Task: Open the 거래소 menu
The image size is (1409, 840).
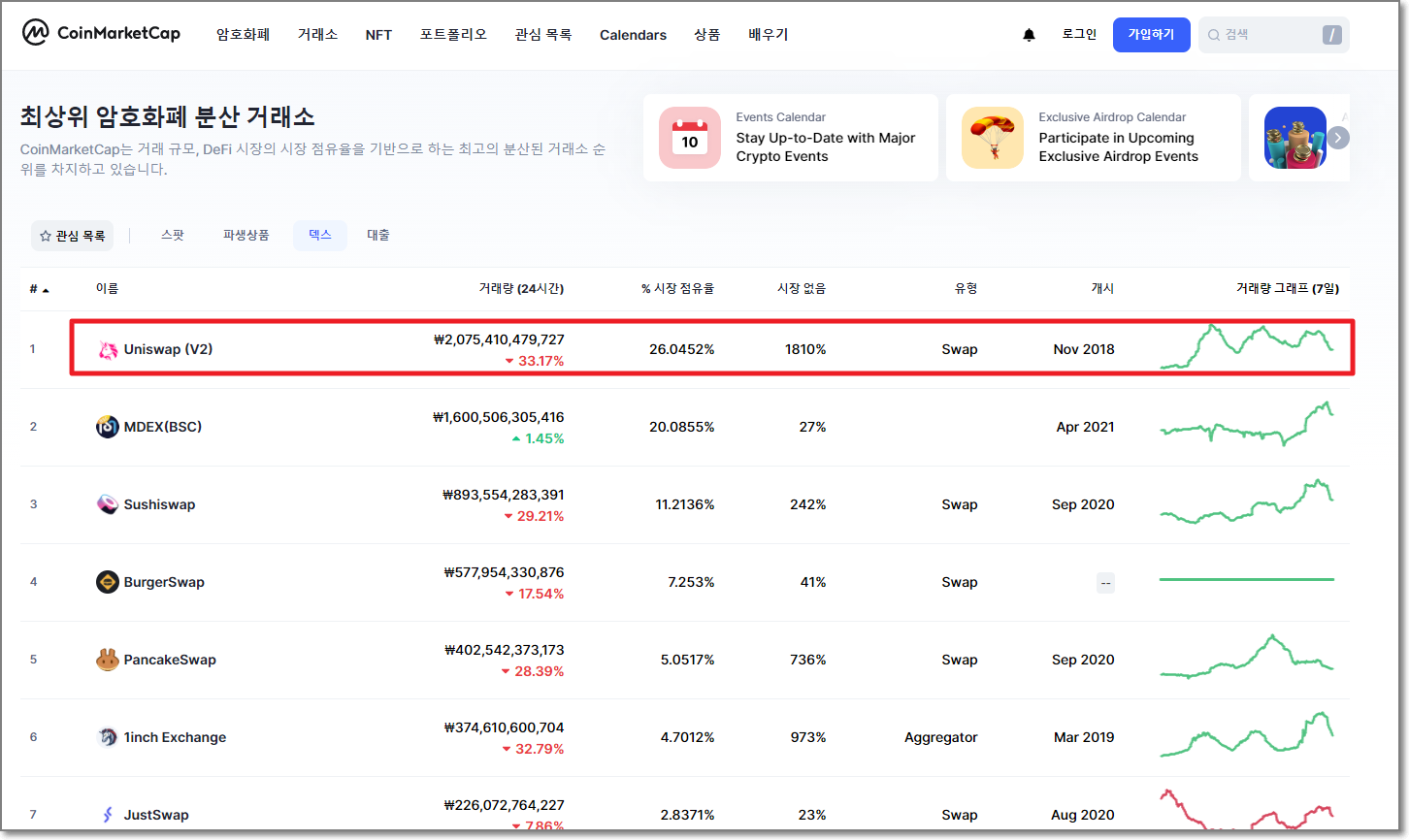Action: (317, 35)
